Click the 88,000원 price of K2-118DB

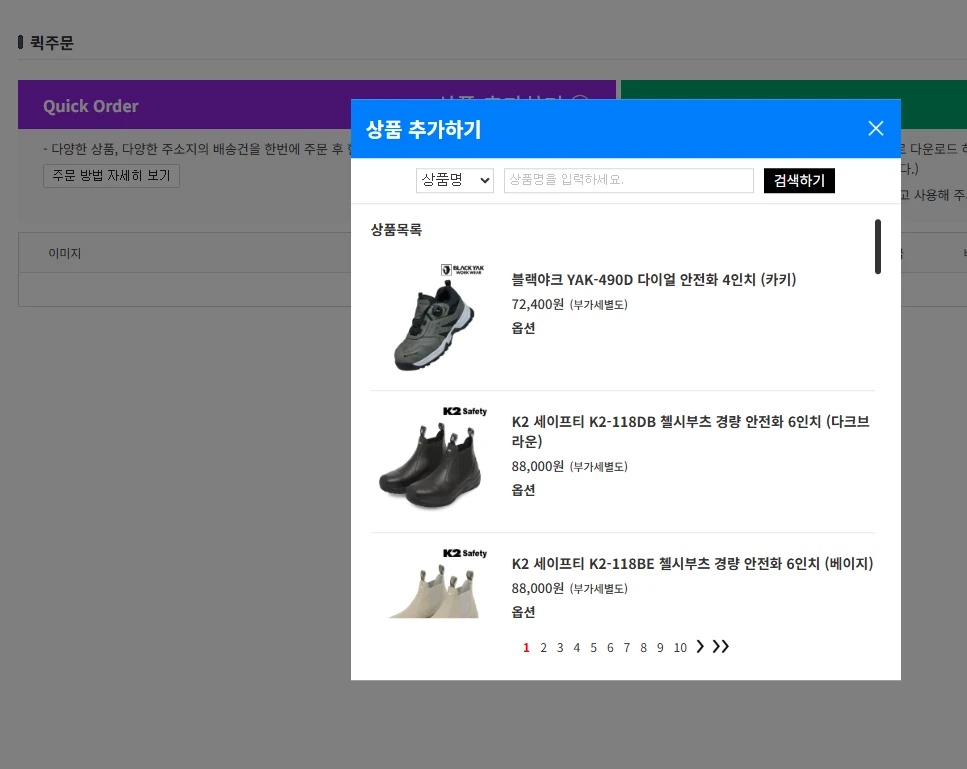537,466
